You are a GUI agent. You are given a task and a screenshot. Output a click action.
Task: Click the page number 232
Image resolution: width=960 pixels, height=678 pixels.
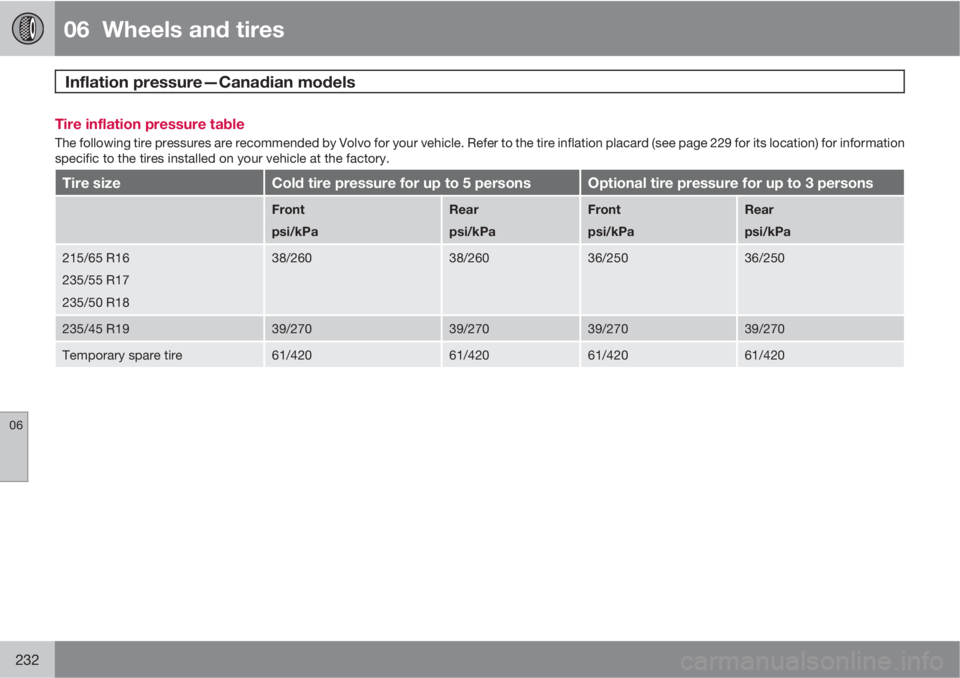tap(27, 660)
